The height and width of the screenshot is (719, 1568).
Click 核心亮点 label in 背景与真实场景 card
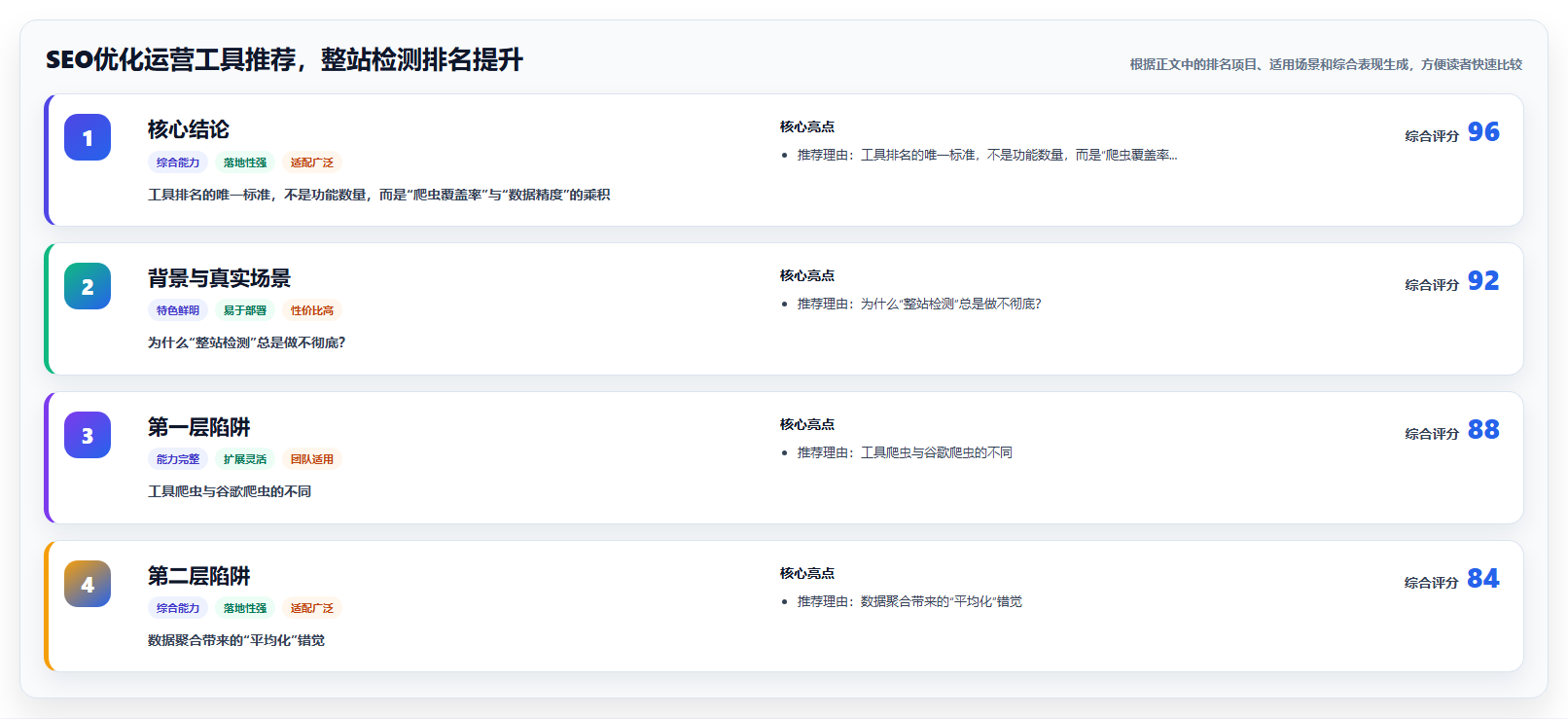coord(807,275)
